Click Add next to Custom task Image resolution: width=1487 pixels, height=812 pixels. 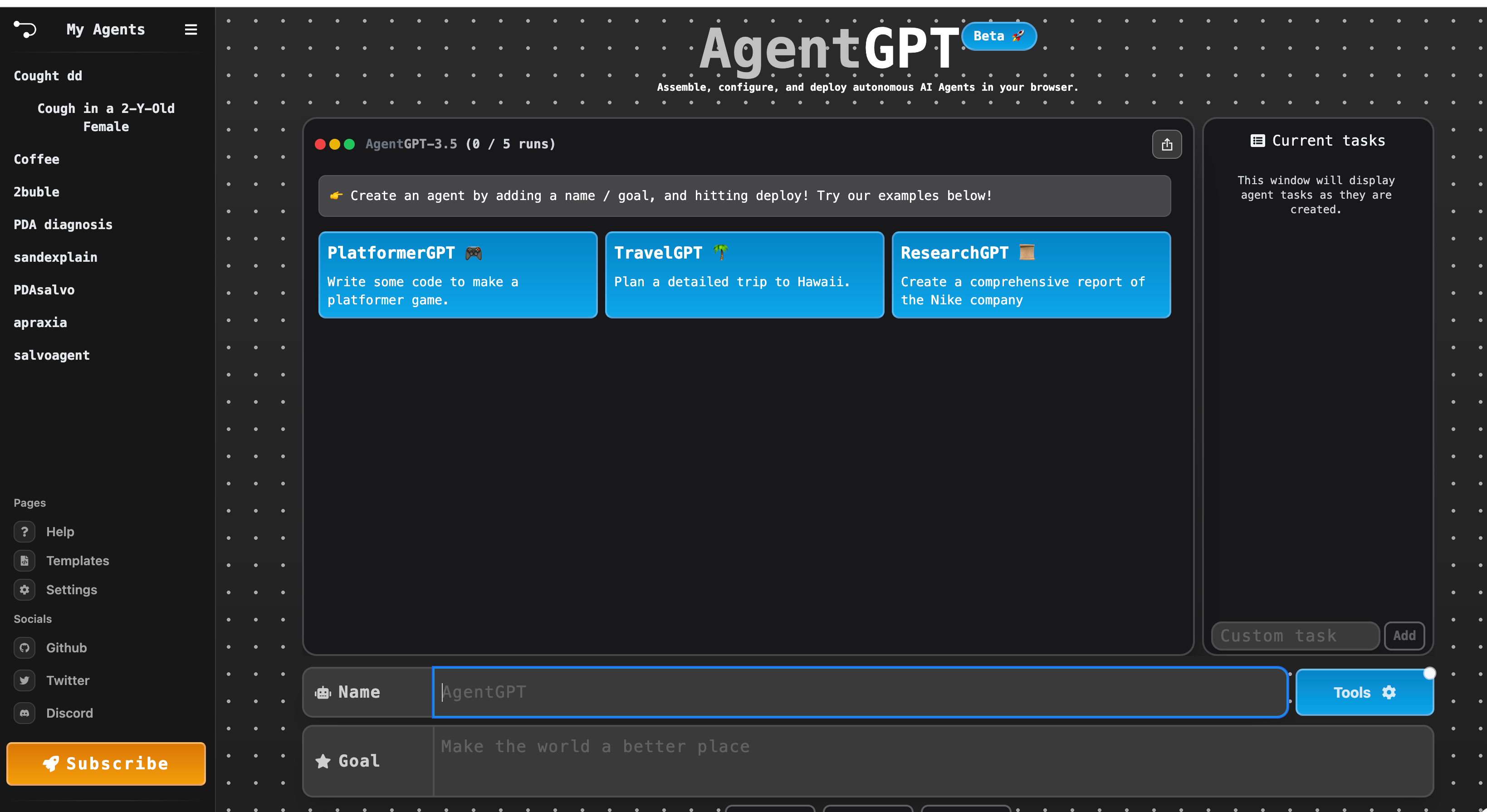pyautogui.click(x=1404, y=636)
